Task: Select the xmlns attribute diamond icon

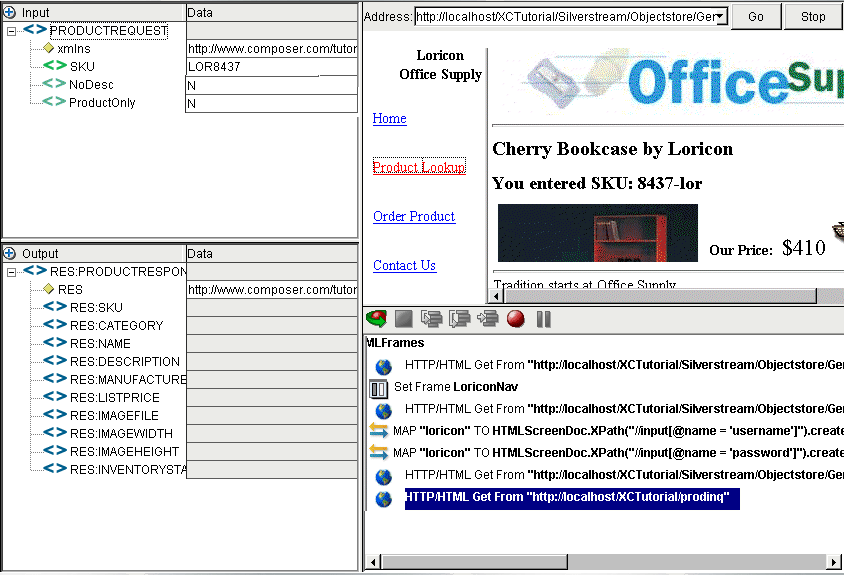Action: 48,48
